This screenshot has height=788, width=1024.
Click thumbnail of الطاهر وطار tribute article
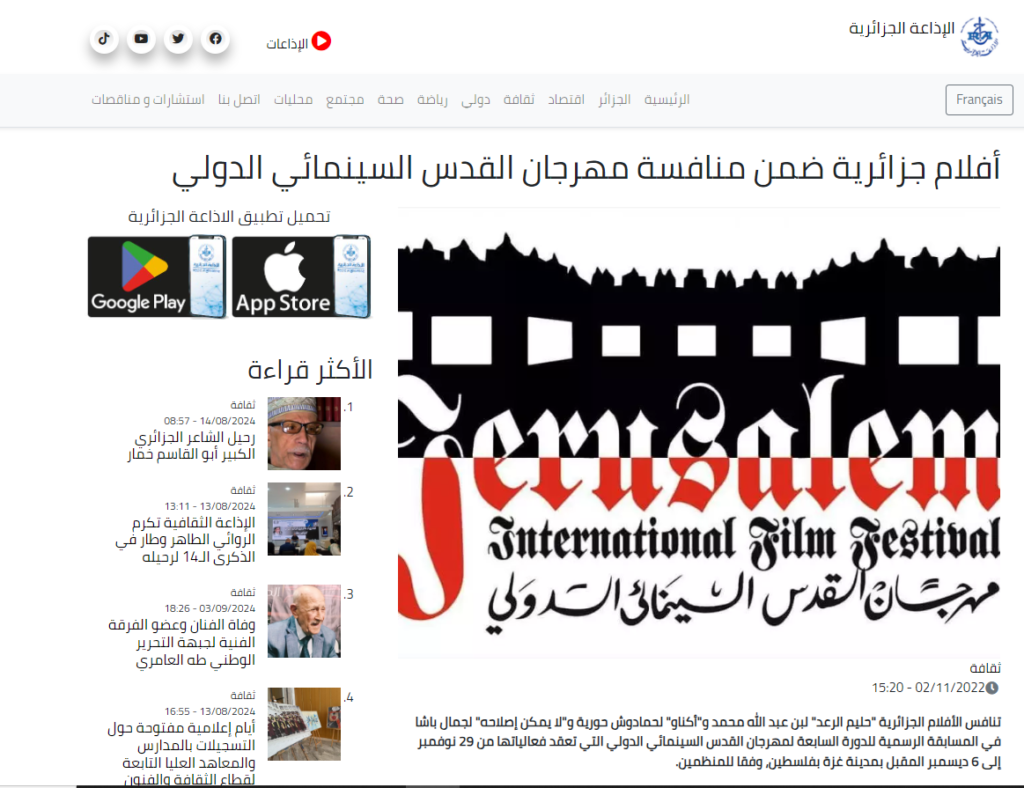tap(304, 519)
